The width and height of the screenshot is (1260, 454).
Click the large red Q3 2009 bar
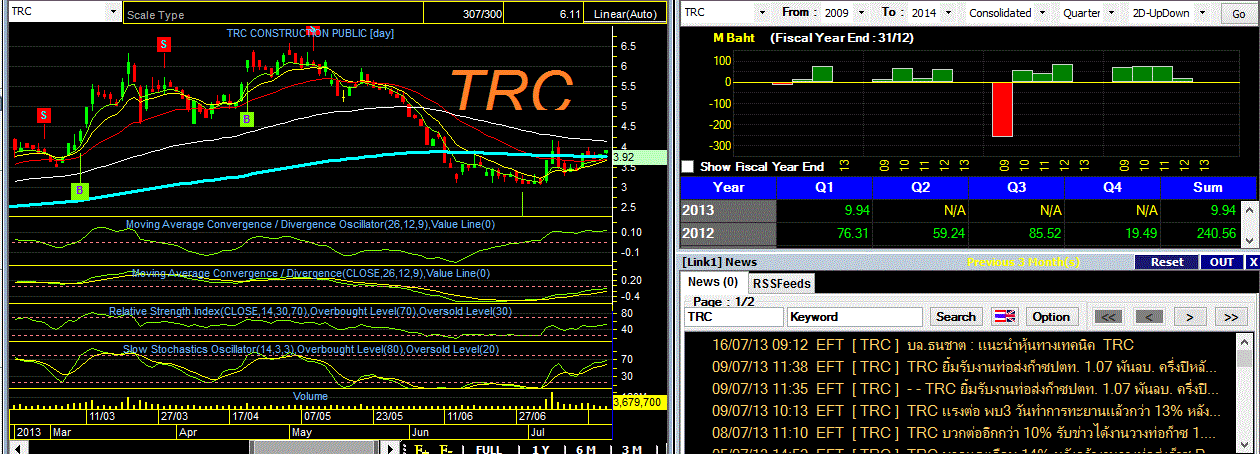click(1002, 109)
